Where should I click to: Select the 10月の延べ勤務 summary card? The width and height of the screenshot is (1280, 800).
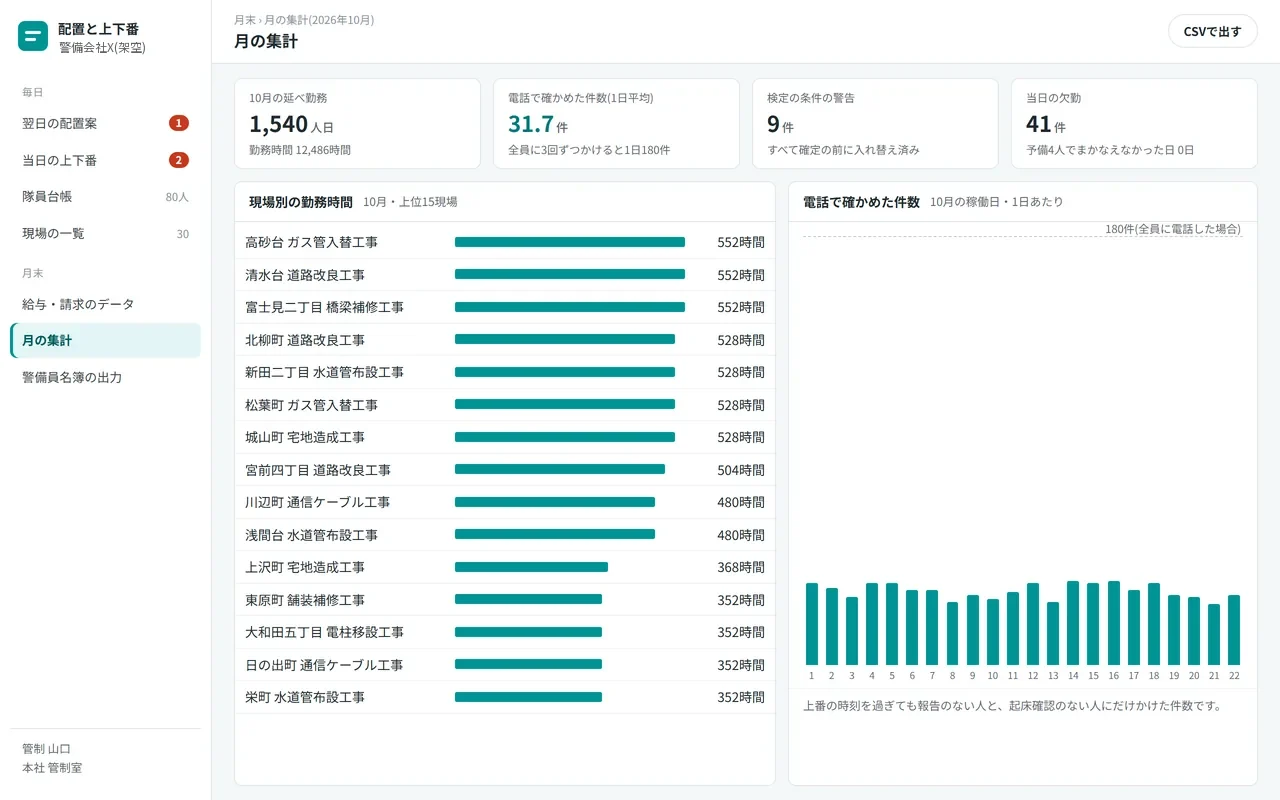pyautogui.click(x=357, y=124)
